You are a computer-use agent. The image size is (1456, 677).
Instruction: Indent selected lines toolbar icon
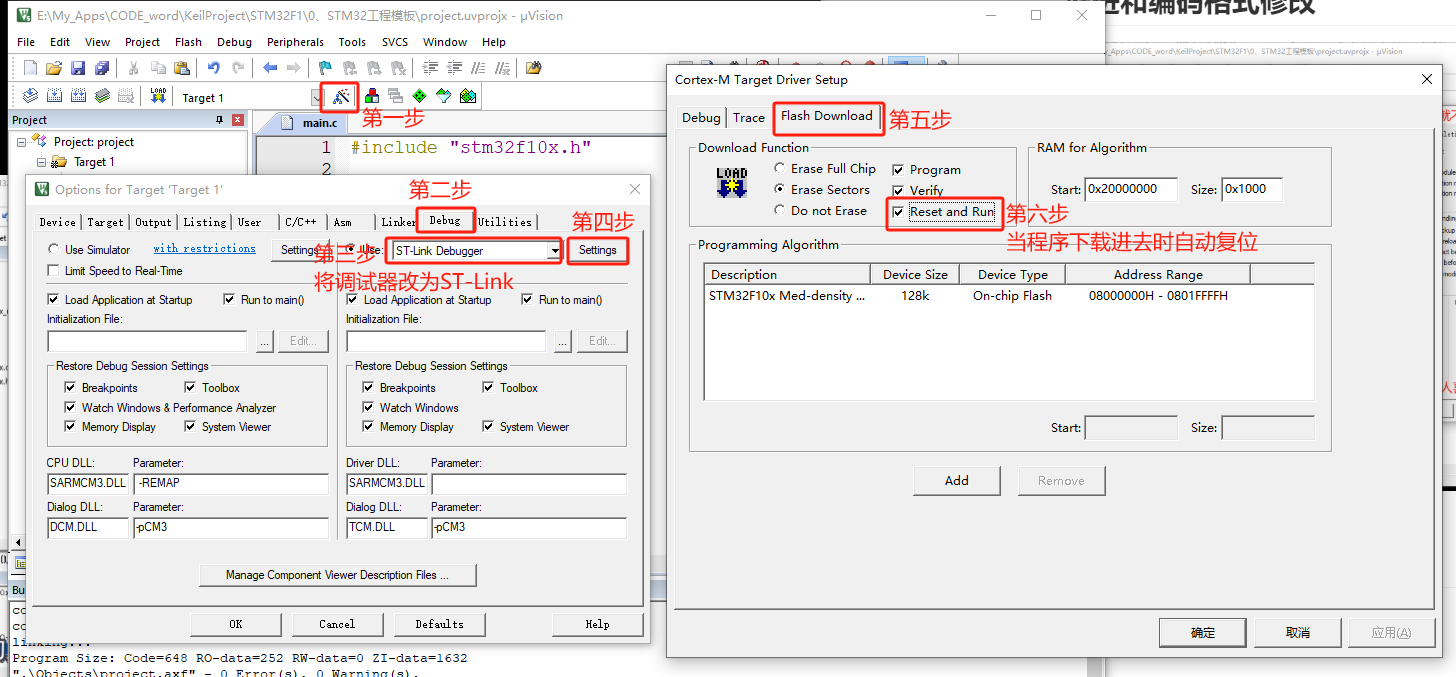(x=430, y=68)
